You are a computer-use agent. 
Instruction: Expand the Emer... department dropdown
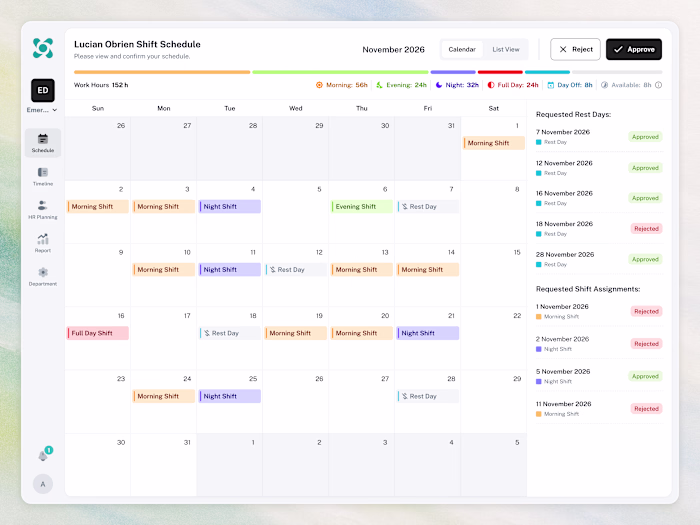(42, 110)
